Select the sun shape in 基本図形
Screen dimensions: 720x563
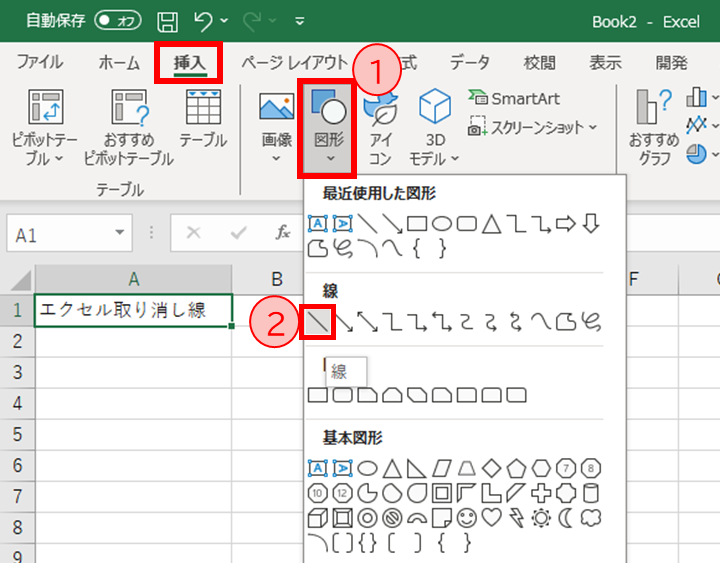tap(541, 518)
